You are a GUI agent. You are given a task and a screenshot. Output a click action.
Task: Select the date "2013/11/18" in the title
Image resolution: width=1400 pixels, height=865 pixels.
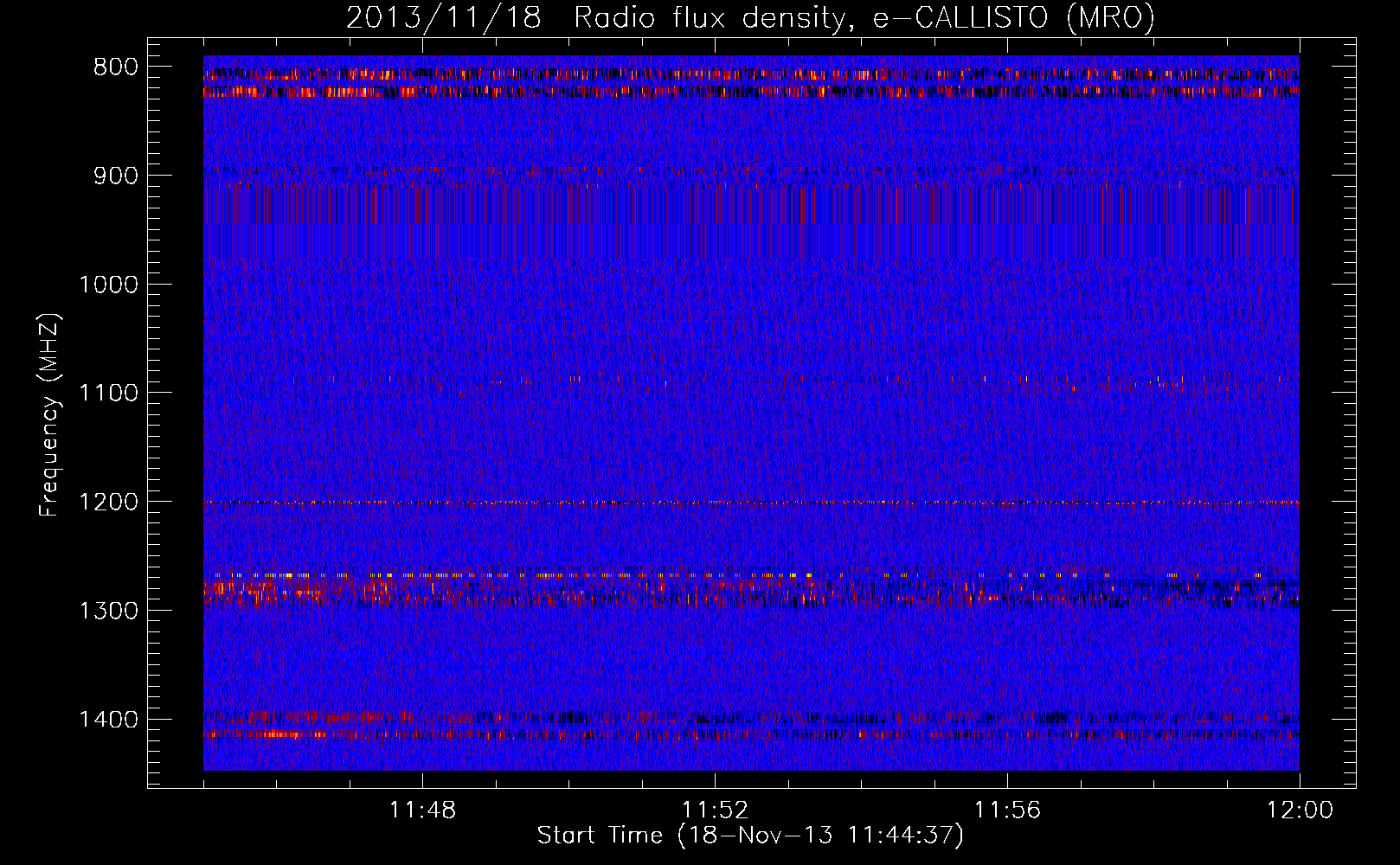tap(444, 17)
